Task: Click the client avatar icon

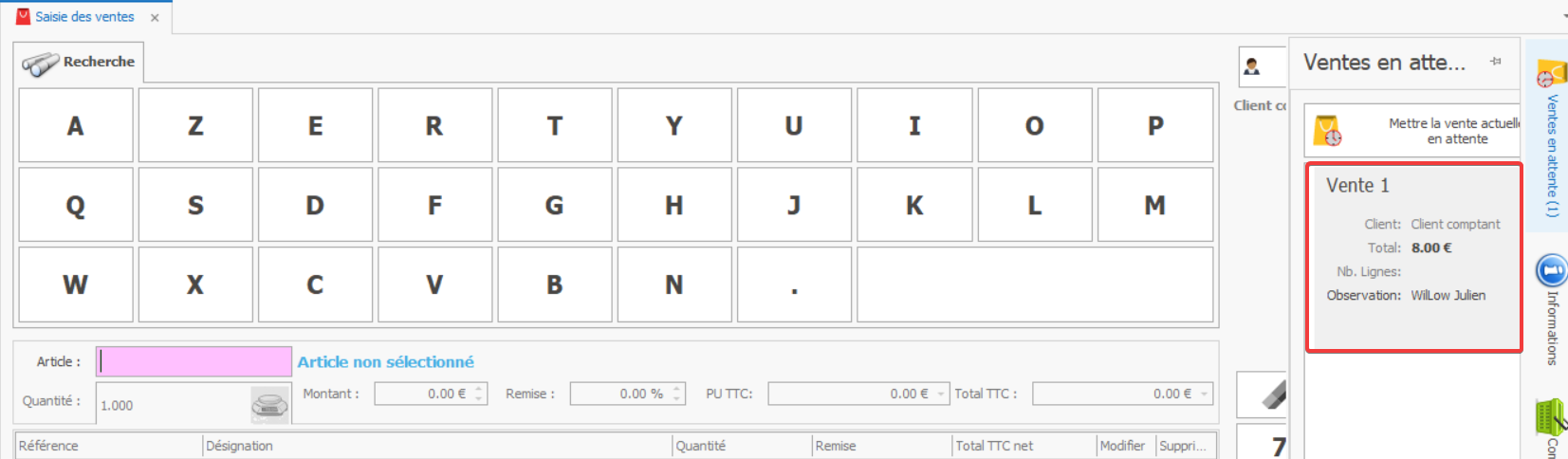Action: pyautogui.click(x=1252, y=66)
